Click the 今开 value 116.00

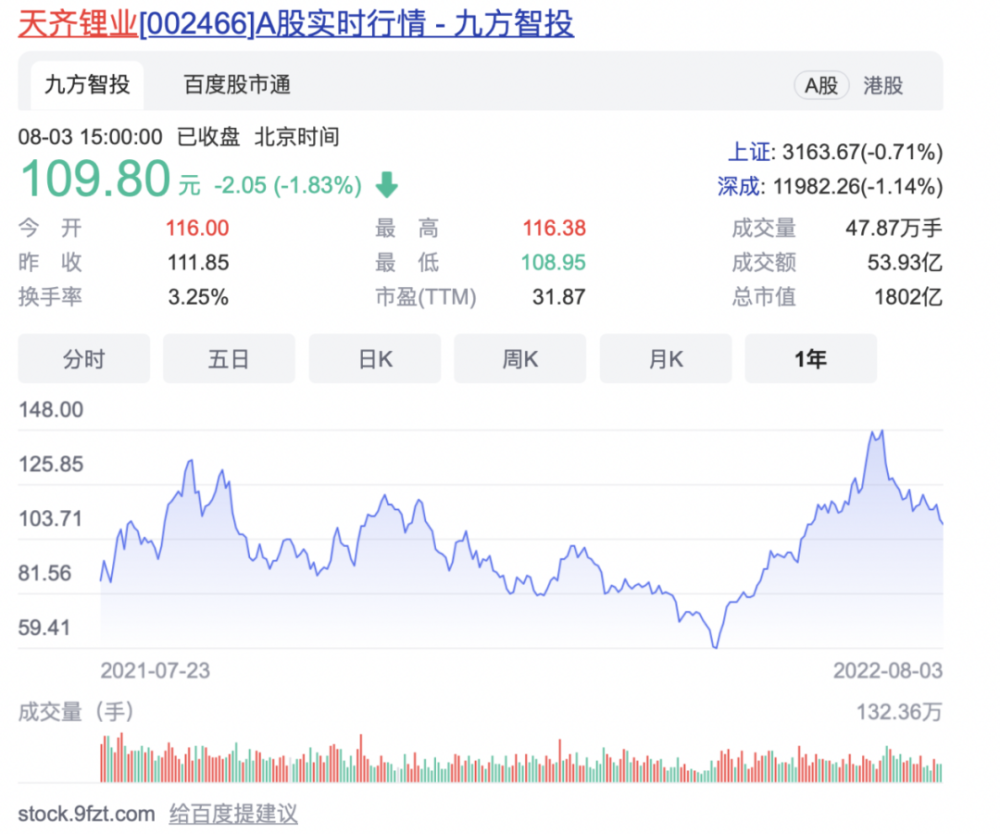tap(198, 228)
